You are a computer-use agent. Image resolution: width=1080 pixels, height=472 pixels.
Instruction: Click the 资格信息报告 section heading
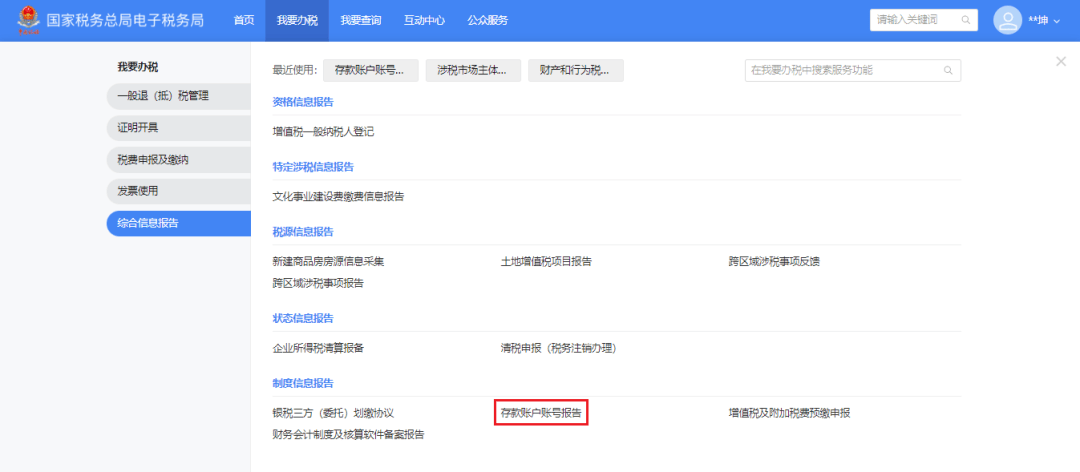click(303, 102)
